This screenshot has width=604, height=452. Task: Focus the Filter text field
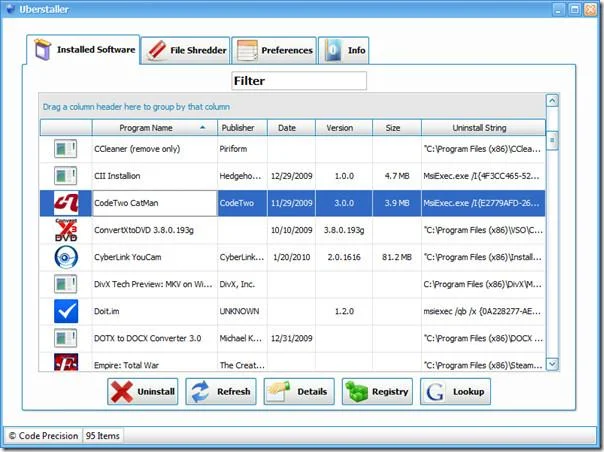pos(299,81)
